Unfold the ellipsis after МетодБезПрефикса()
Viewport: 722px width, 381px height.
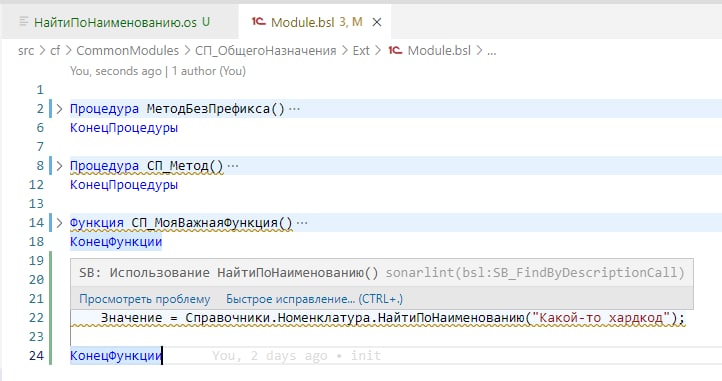(x=294, y=109)
